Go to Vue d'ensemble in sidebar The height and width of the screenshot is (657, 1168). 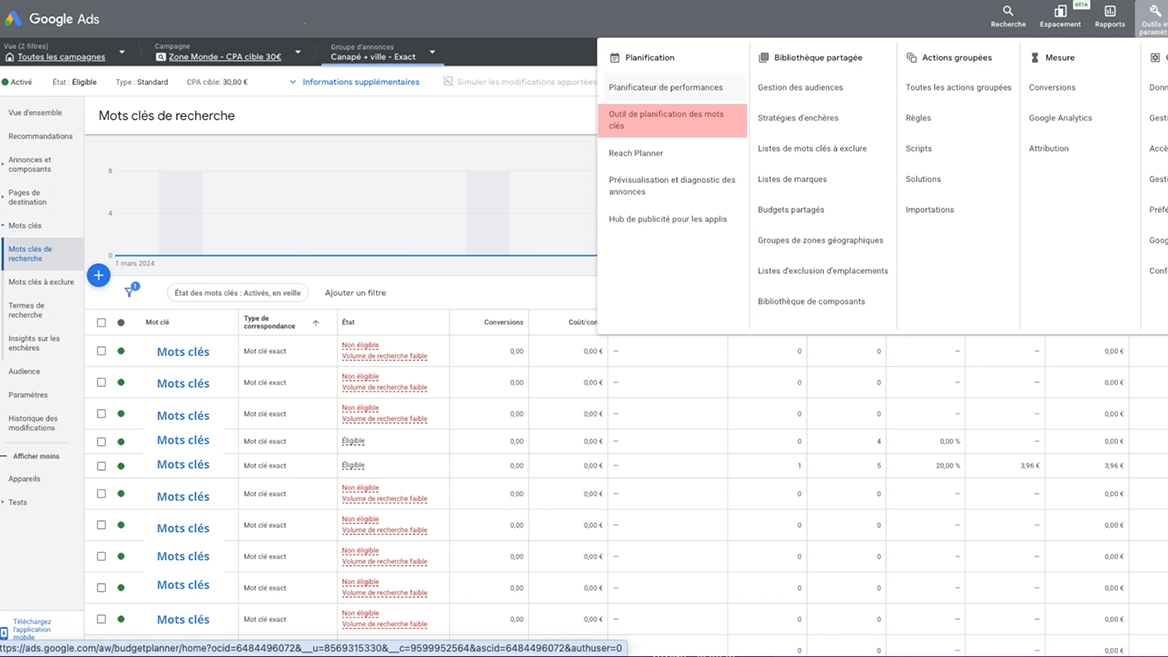coord(35,112)
